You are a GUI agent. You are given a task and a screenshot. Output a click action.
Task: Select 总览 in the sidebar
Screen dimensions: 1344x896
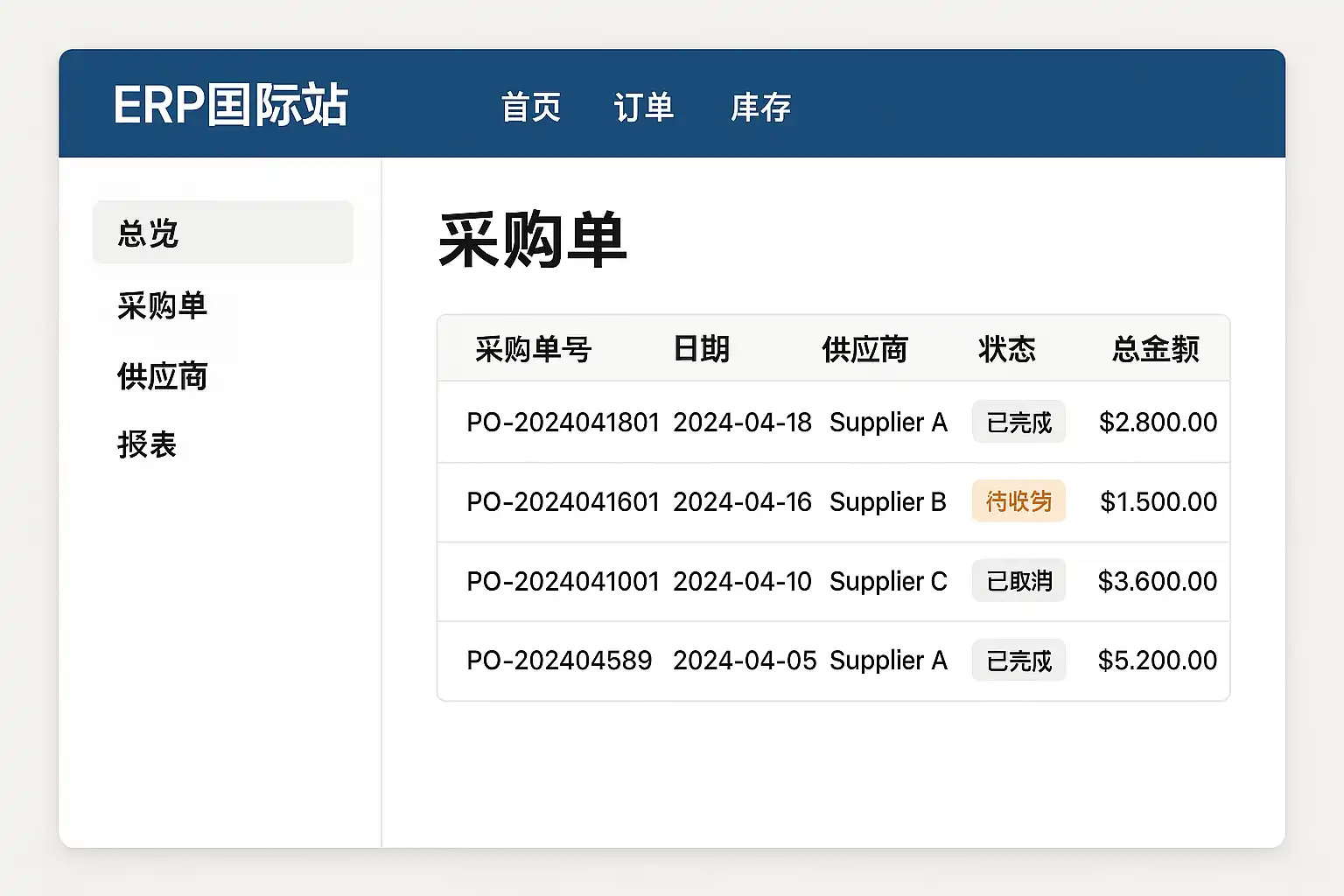(222, 233)
